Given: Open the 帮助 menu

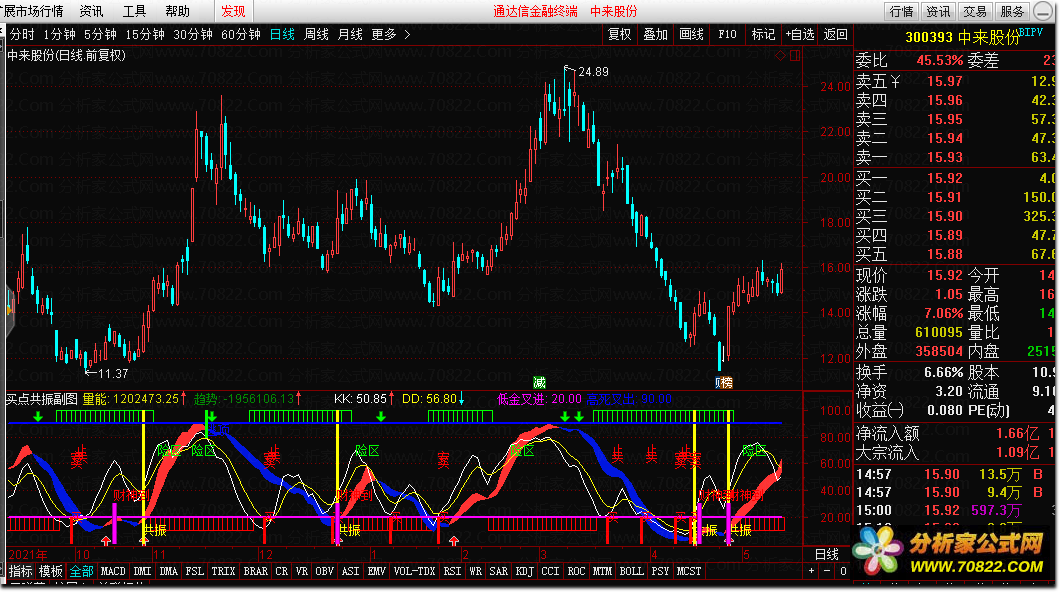Looking at the screenshot, I should [177, 11].
